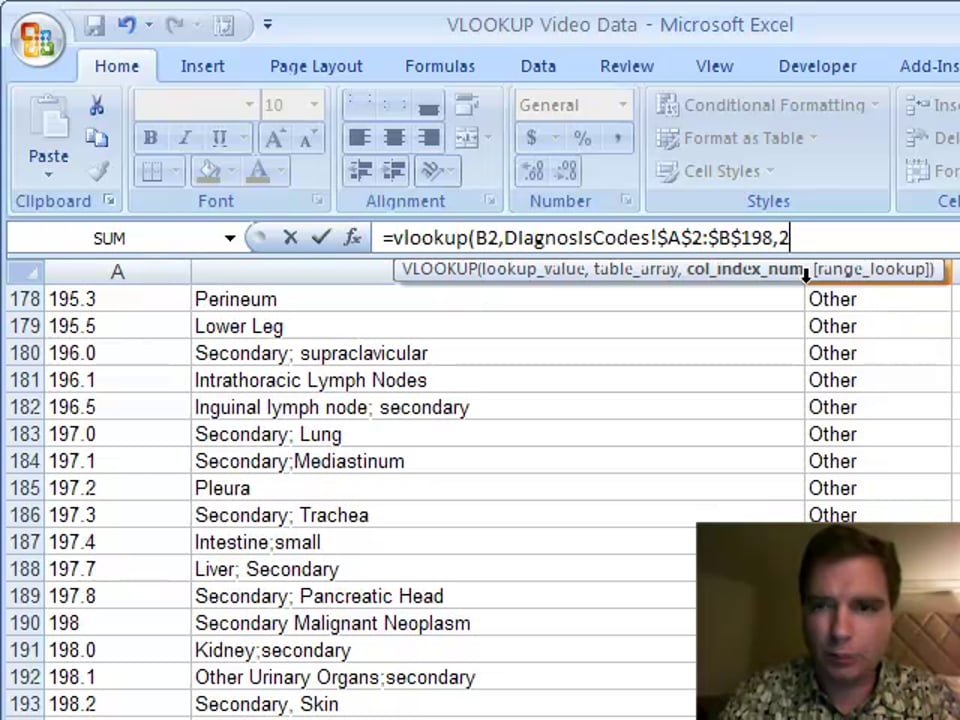This screenshot has height=720, width=960.
Task: Launch the Alignment dialog
Action: coord(490,200)
